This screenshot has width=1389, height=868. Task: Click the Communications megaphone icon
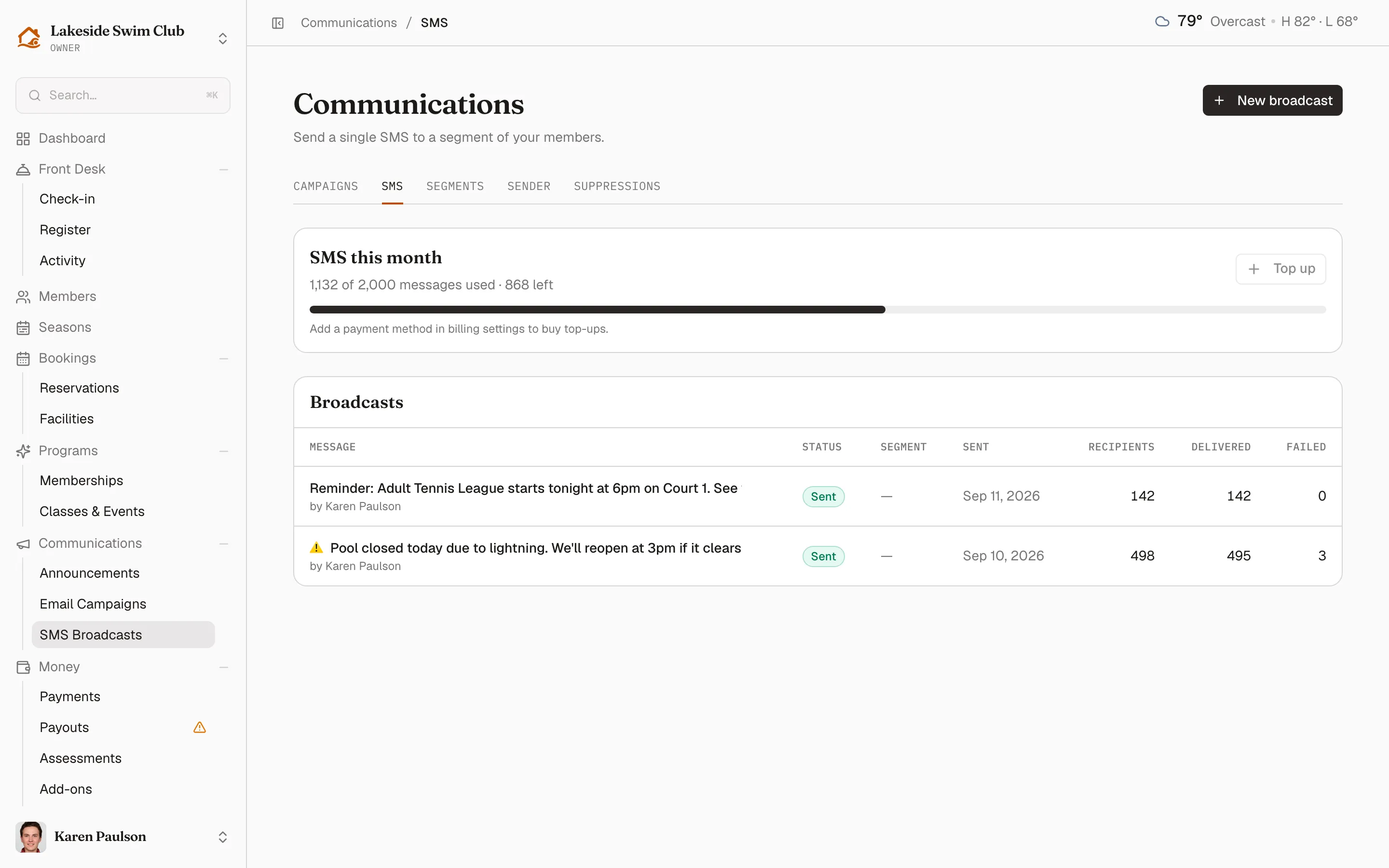[x=23, y=543]
